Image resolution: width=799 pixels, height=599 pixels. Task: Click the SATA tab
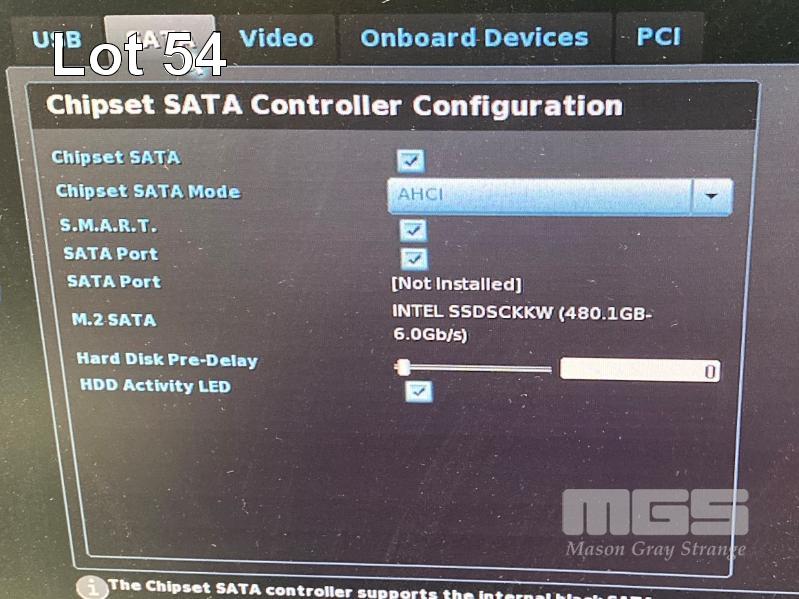[159, 40]
